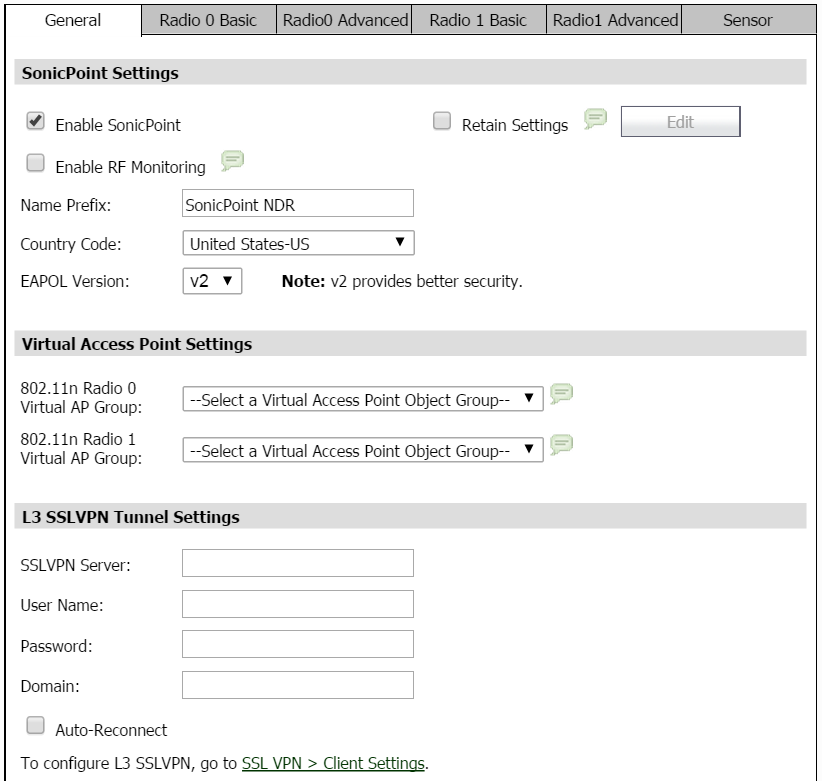This screenshot has width=822, height=781.
Task: Click the note 'v2 provides better security.'
Action: [x=426, y=281]
